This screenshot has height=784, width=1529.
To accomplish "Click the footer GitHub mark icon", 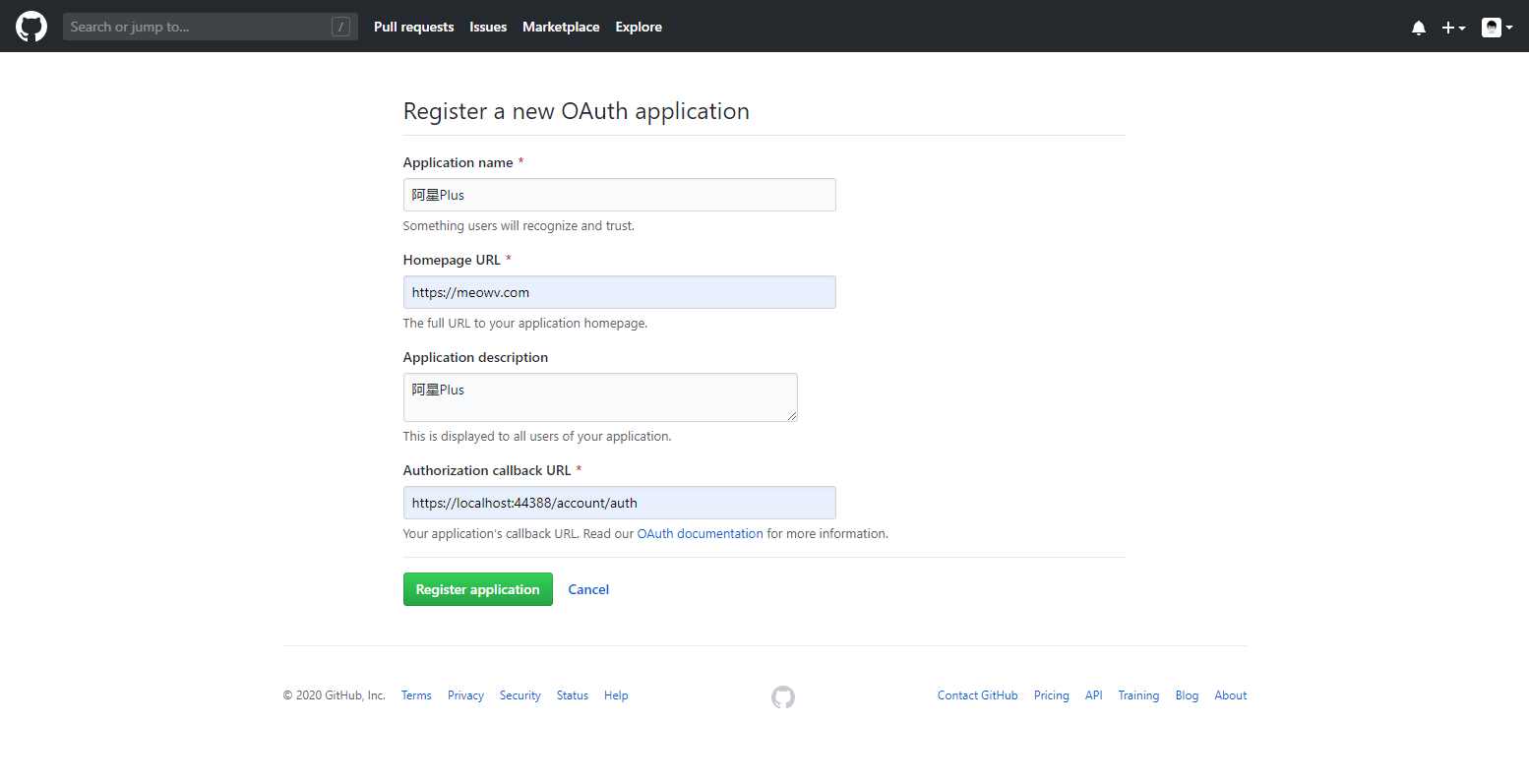I will tap(783, 697).
